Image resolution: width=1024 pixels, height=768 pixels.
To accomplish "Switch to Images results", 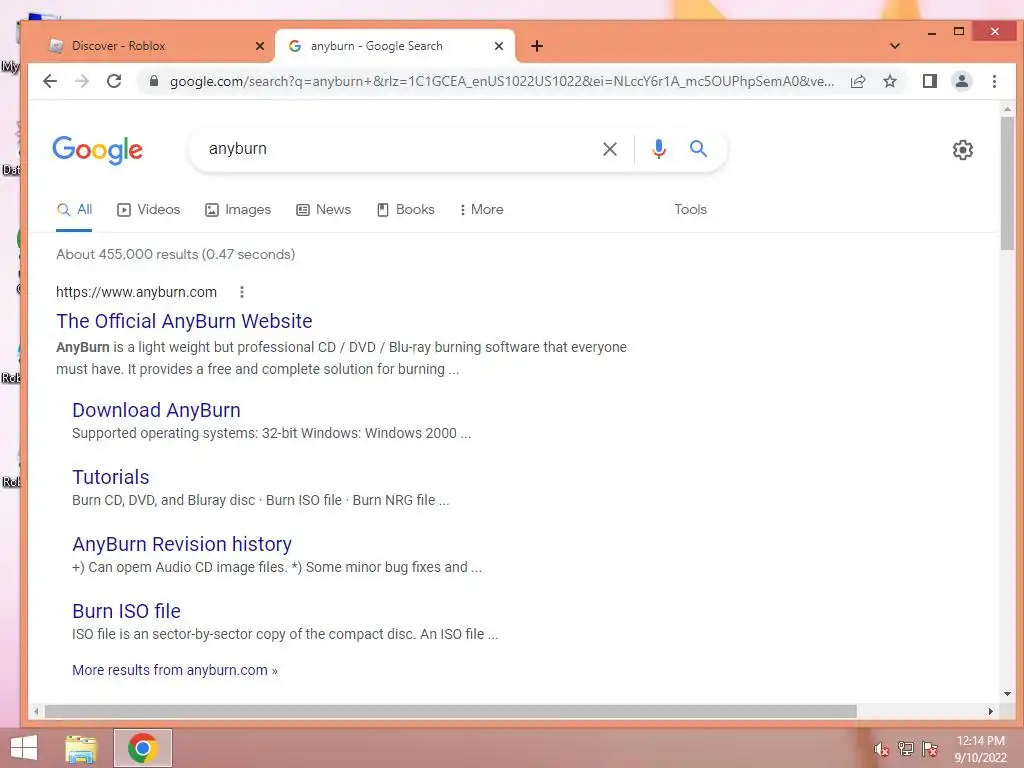I will [x=238, y=210].
